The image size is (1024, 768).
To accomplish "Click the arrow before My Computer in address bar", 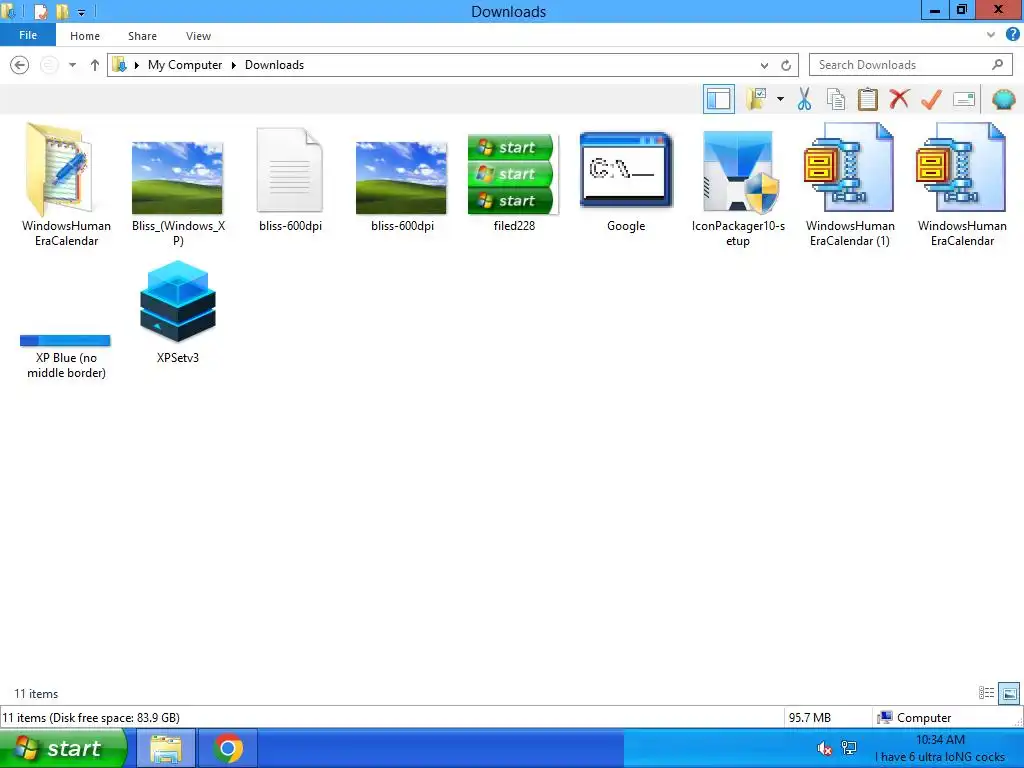I will pos(136,65).
